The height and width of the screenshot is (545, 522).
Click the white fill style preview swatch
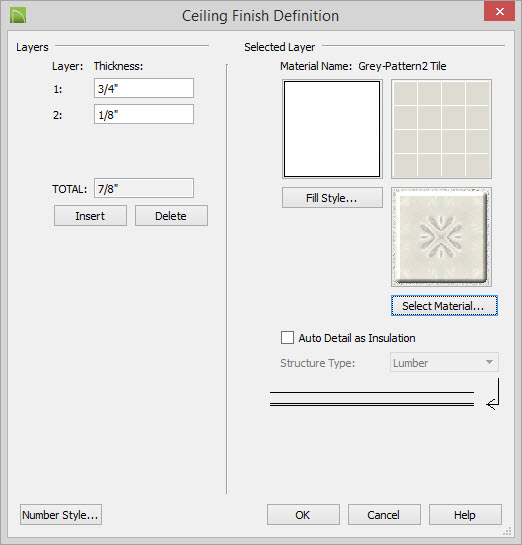(332, 129)
